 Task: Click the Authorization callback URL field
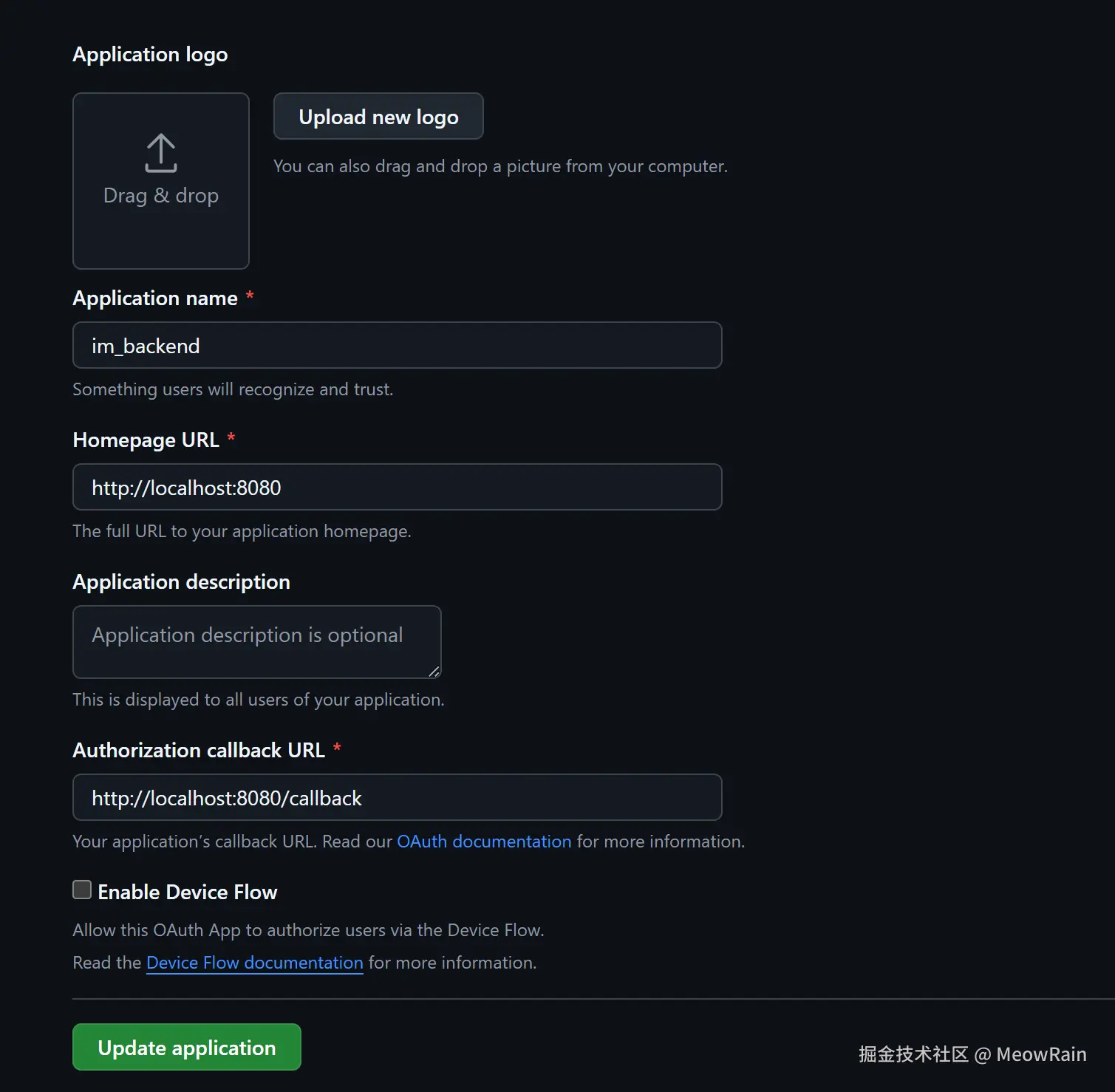click(398, 797)
